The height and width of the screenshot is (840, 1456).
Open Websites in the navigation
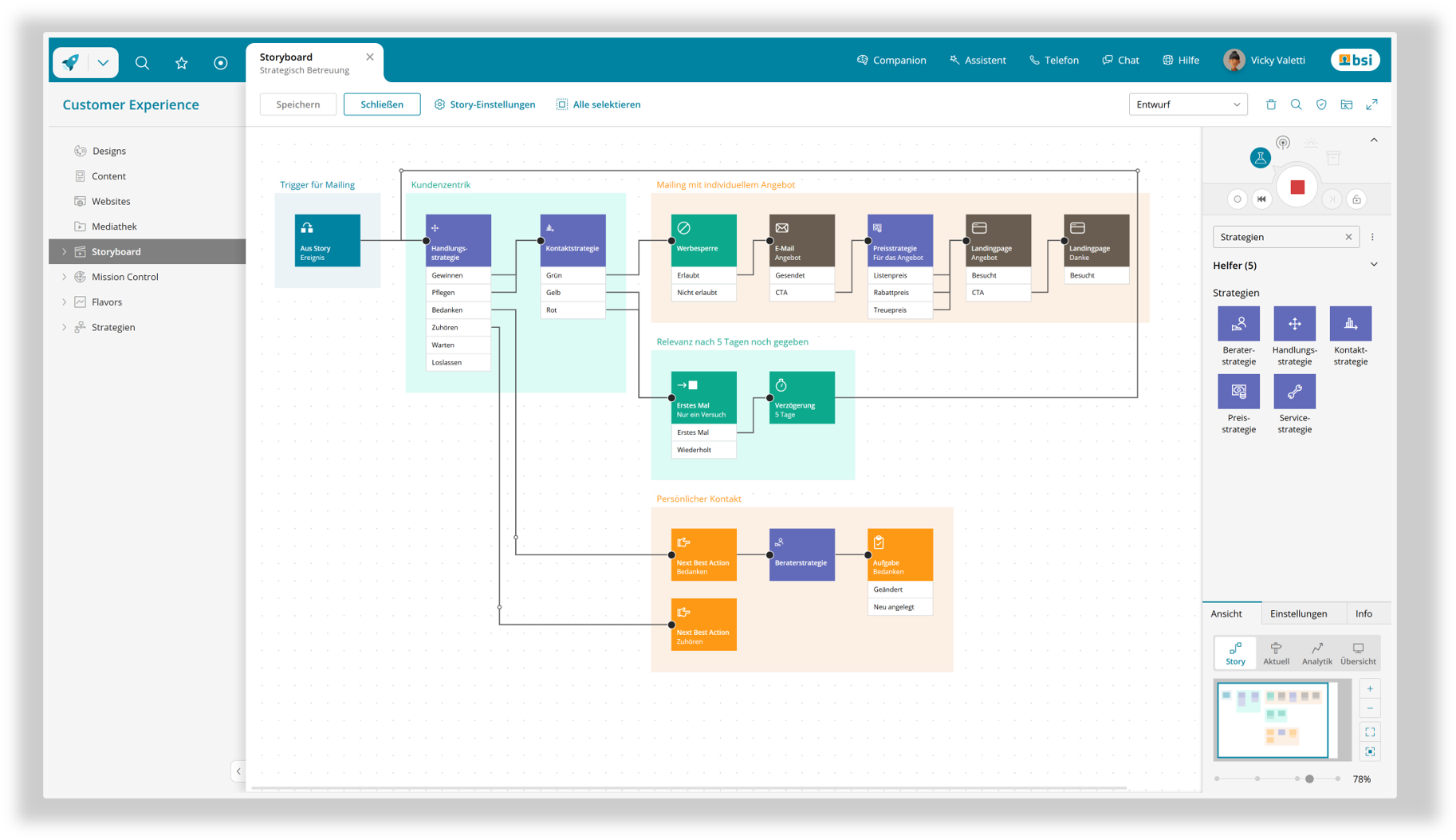click(x=111, y=201)
